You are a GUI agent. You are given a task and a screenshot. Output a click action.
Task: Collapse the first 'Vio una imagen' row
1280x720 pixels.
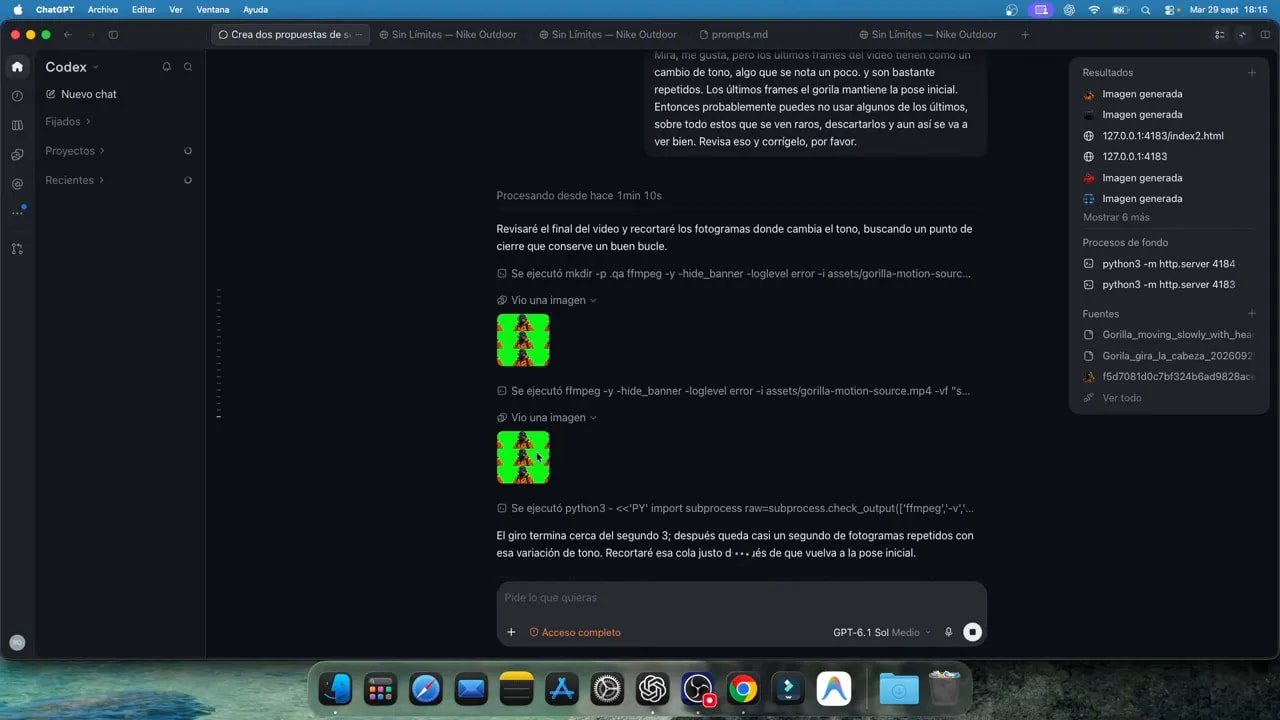547,300
